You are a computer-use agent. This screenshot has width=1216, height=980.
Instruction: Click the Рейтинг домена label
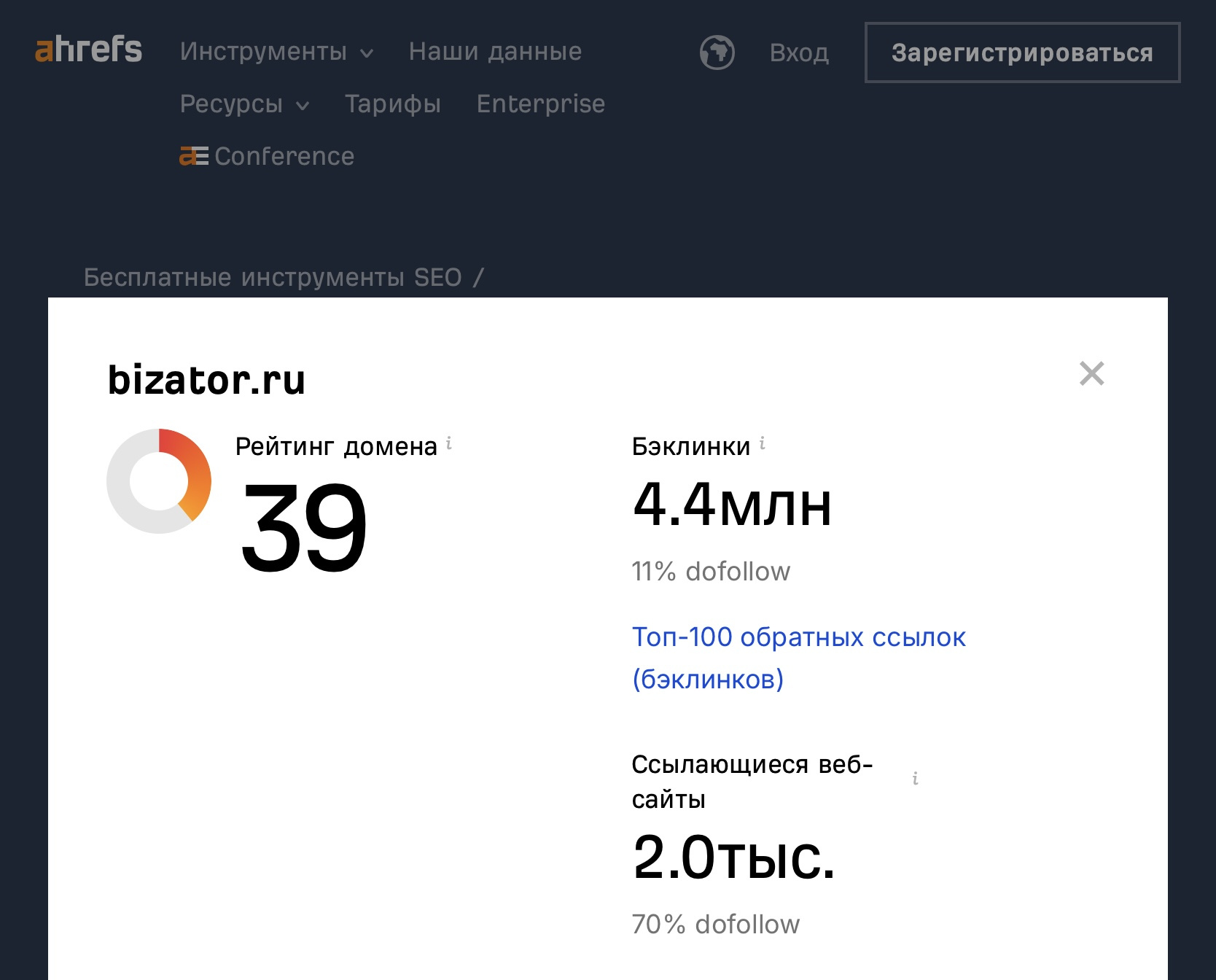click(336, 446)
